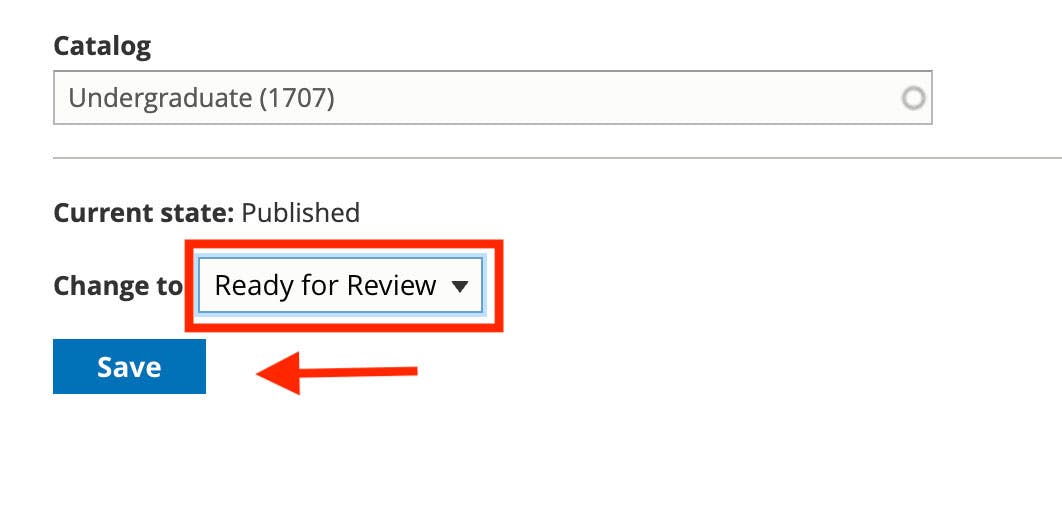Image resolution: width=1062 pixels, height=512 pixels.
Task: Click the Published state text
Action: (x=301, y=213)
